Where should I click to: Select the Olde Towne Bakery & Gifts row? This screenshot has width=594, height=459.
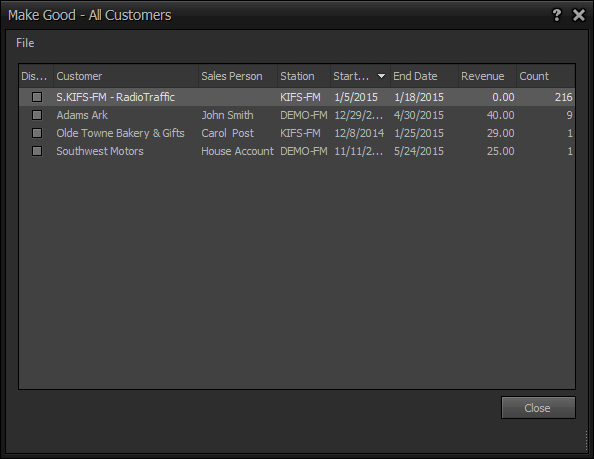297,133
